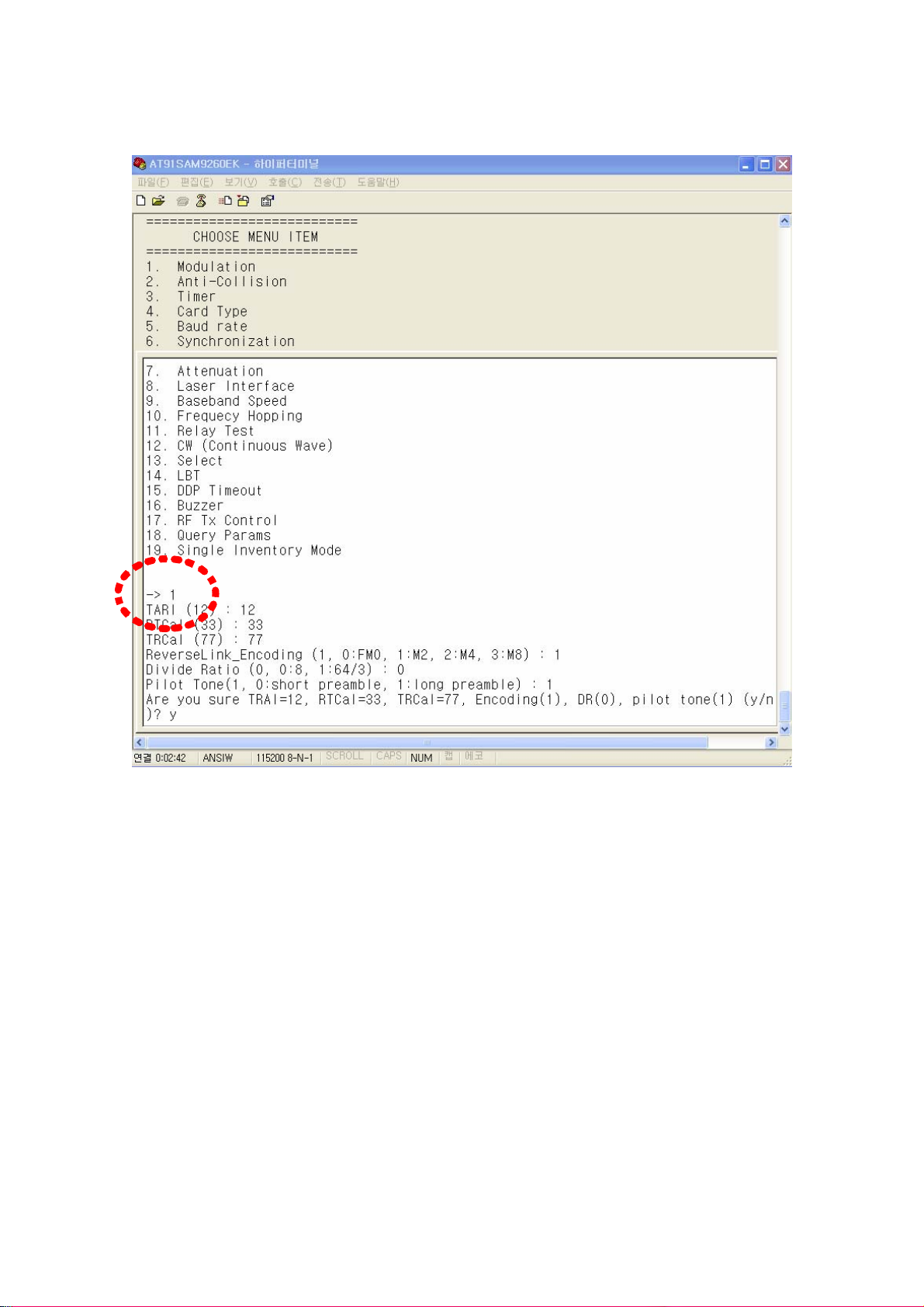
Task: Click the vertical scrollbar up arrow
Action: (784, 221)
